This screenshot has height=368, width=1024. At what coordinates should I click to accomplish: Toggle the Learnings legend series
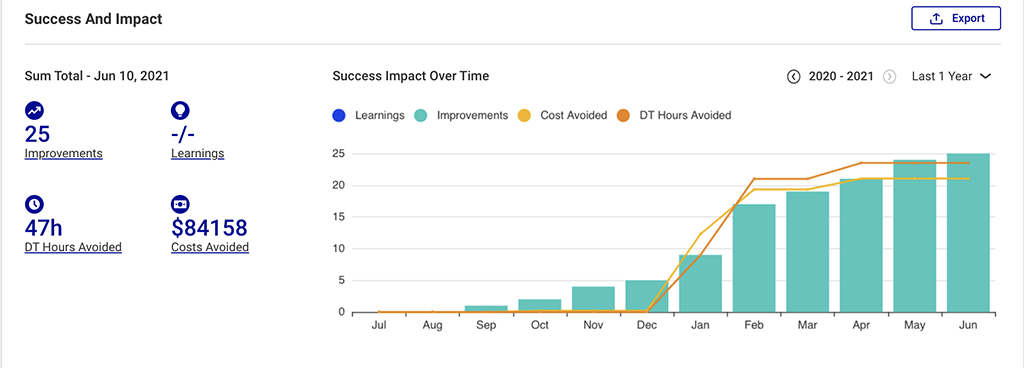point(368,115)
